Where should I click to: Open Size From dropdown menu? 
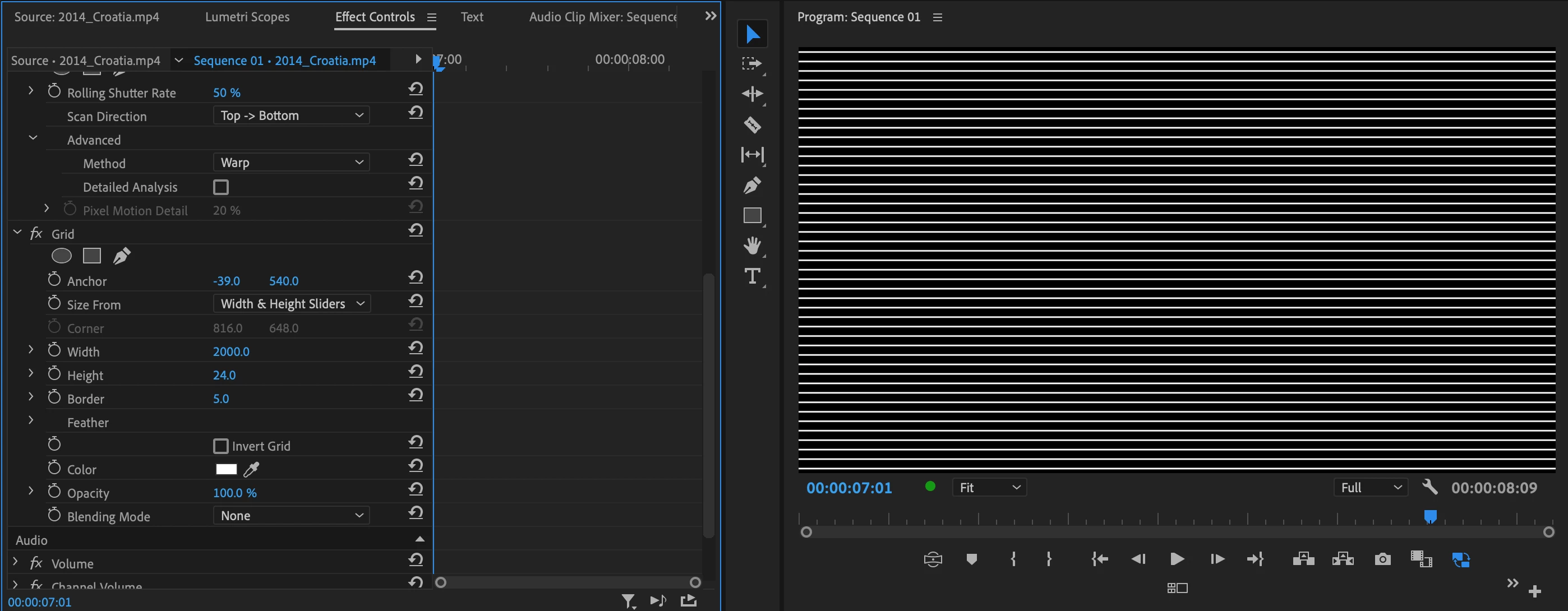coord(291,304)
